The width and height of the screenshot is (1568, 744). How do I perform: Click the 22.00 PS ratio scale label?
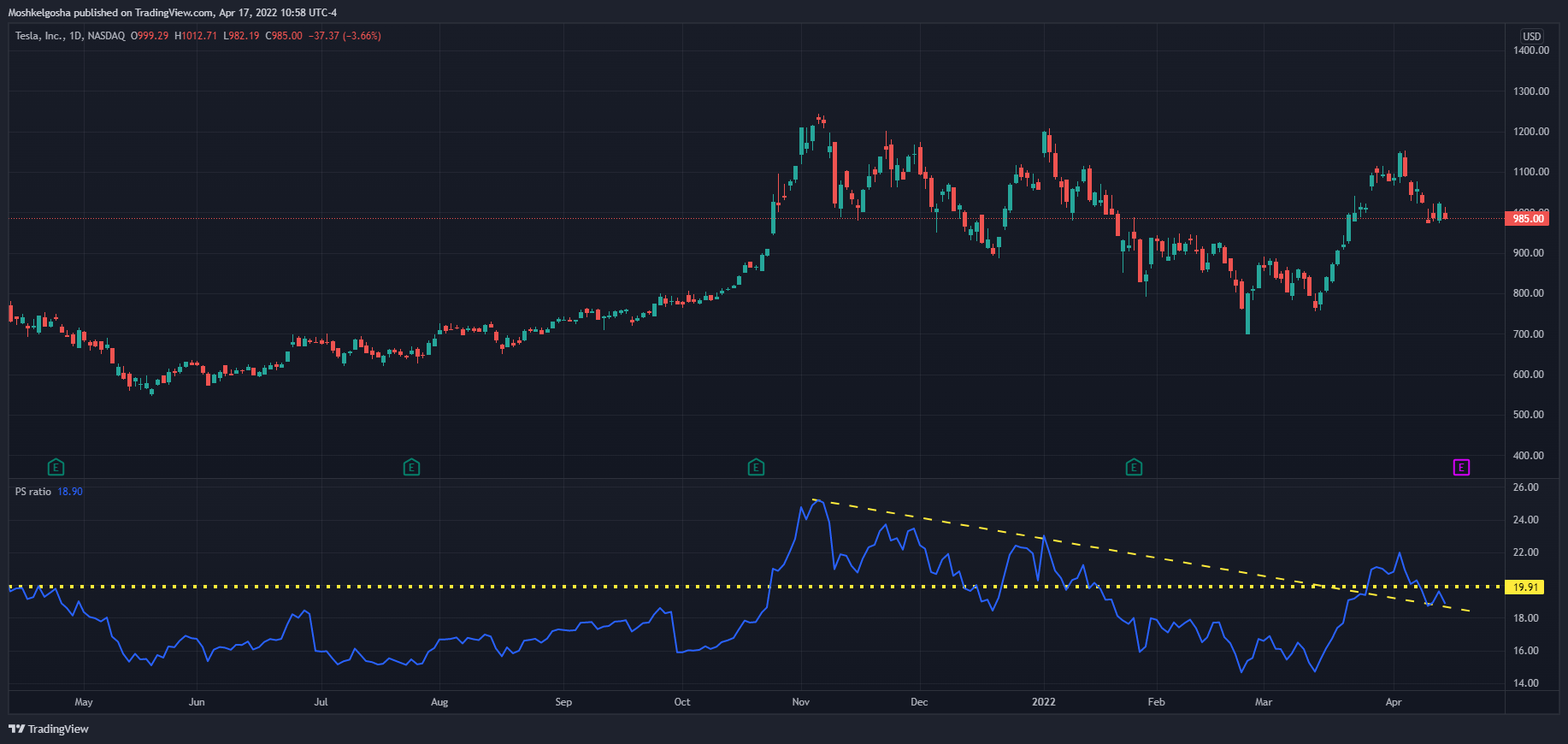click(1526, 552)
